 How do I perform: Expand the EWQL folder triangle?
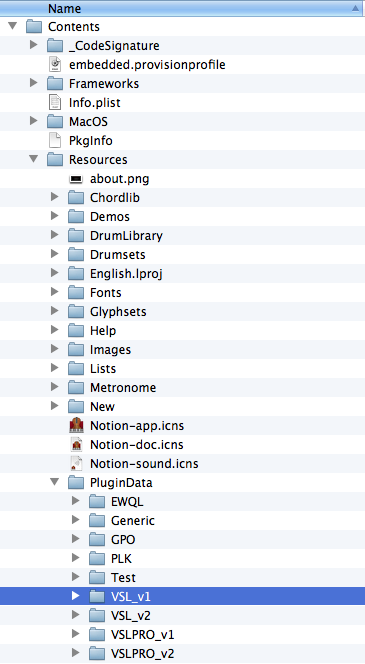pyautogui.click(x=76, y=501)
